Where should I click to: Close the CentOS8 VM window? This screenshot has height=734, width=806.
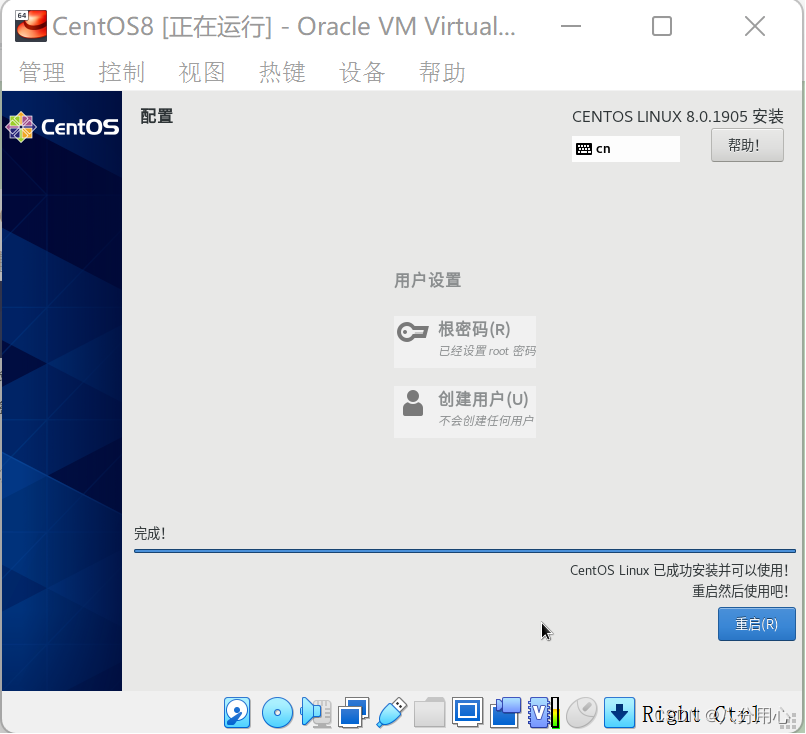click(x=755, y=26)
